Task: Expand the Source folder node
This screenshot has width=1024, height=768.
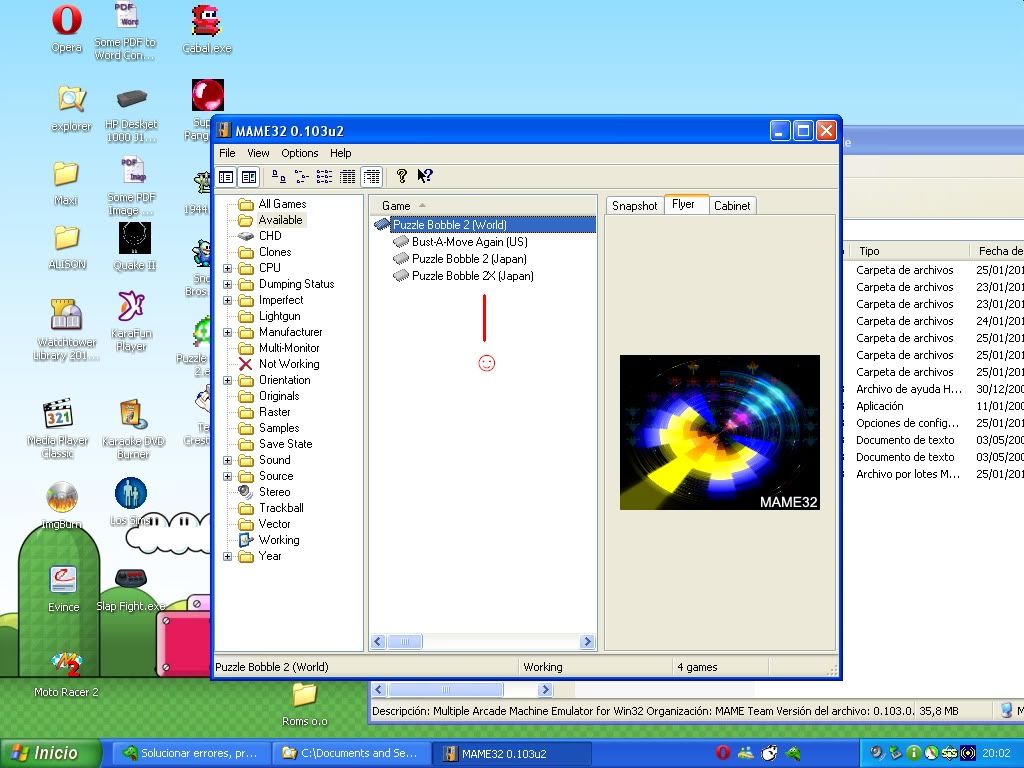Action: tap(227, 476)
